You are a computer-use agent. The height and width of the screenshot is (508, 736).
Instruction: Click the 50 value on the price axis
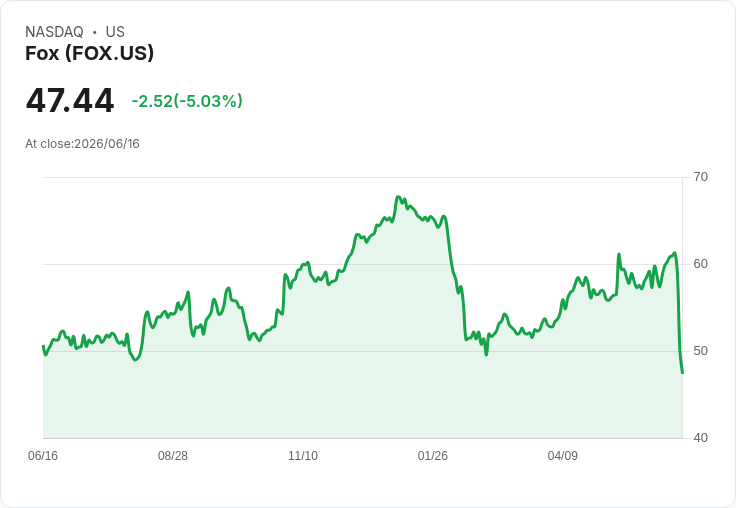click(700, 351)
